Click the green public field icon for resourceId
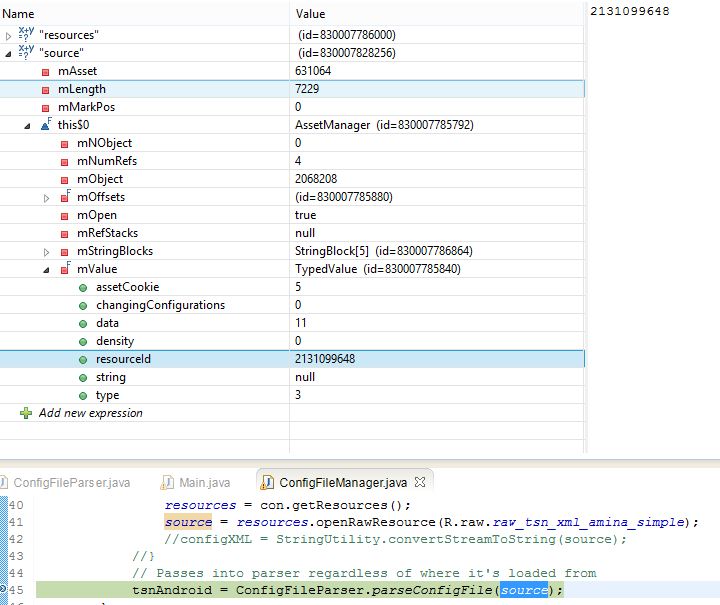This screenshot has height=605, width=720. tap(83, 360)
